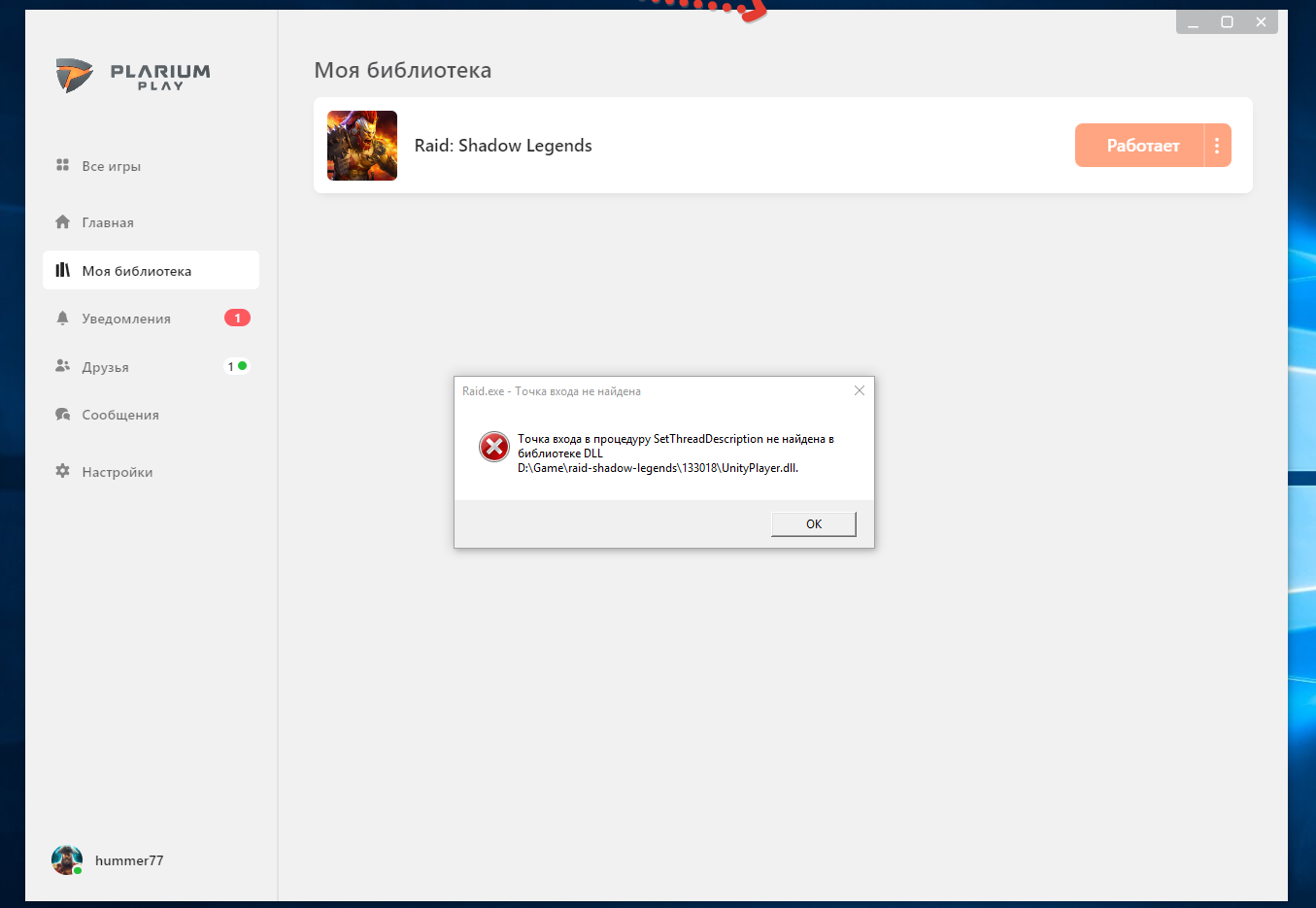Click the error message text mentioning SetThreadDescription

676,454
